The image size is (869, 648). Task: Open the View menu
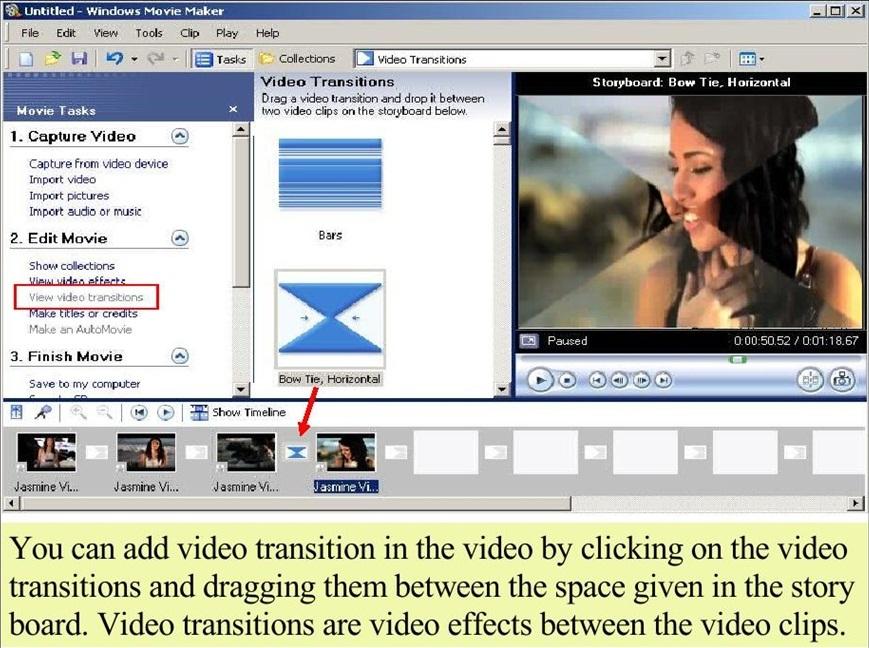coord(105,33)
